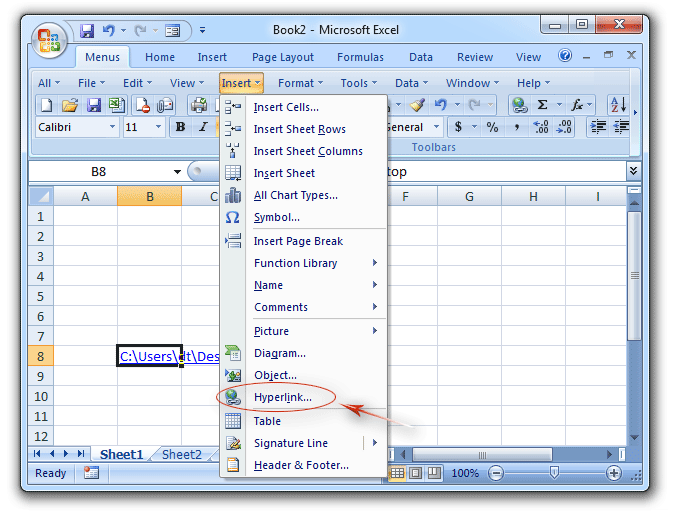Click Save As Excel workbook icon
The image size is (674, 518).
pyautogui.click(x=116, y=105)
